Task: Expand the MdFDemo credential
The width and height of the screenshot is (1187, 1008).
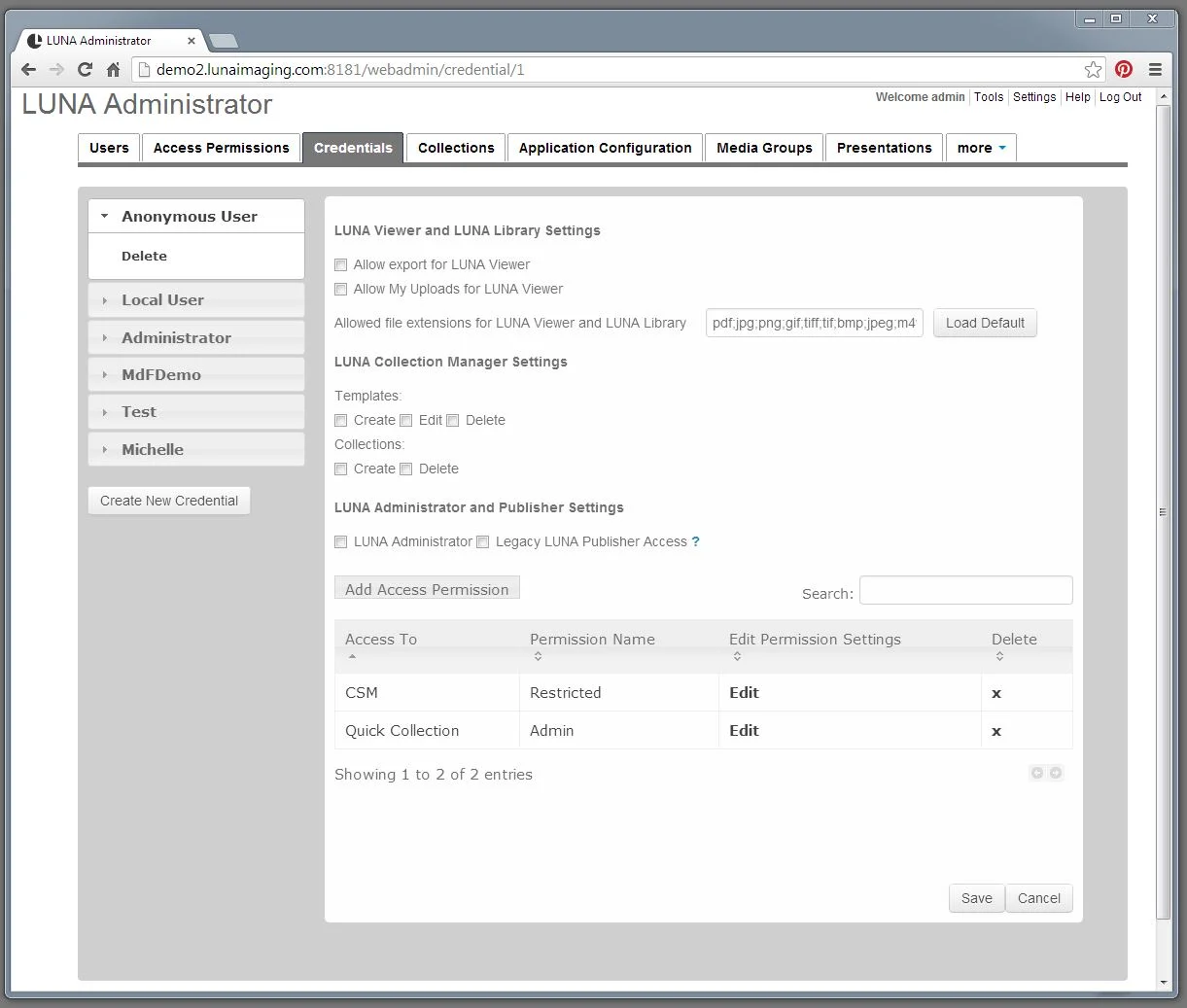Action: pos(196,374)
